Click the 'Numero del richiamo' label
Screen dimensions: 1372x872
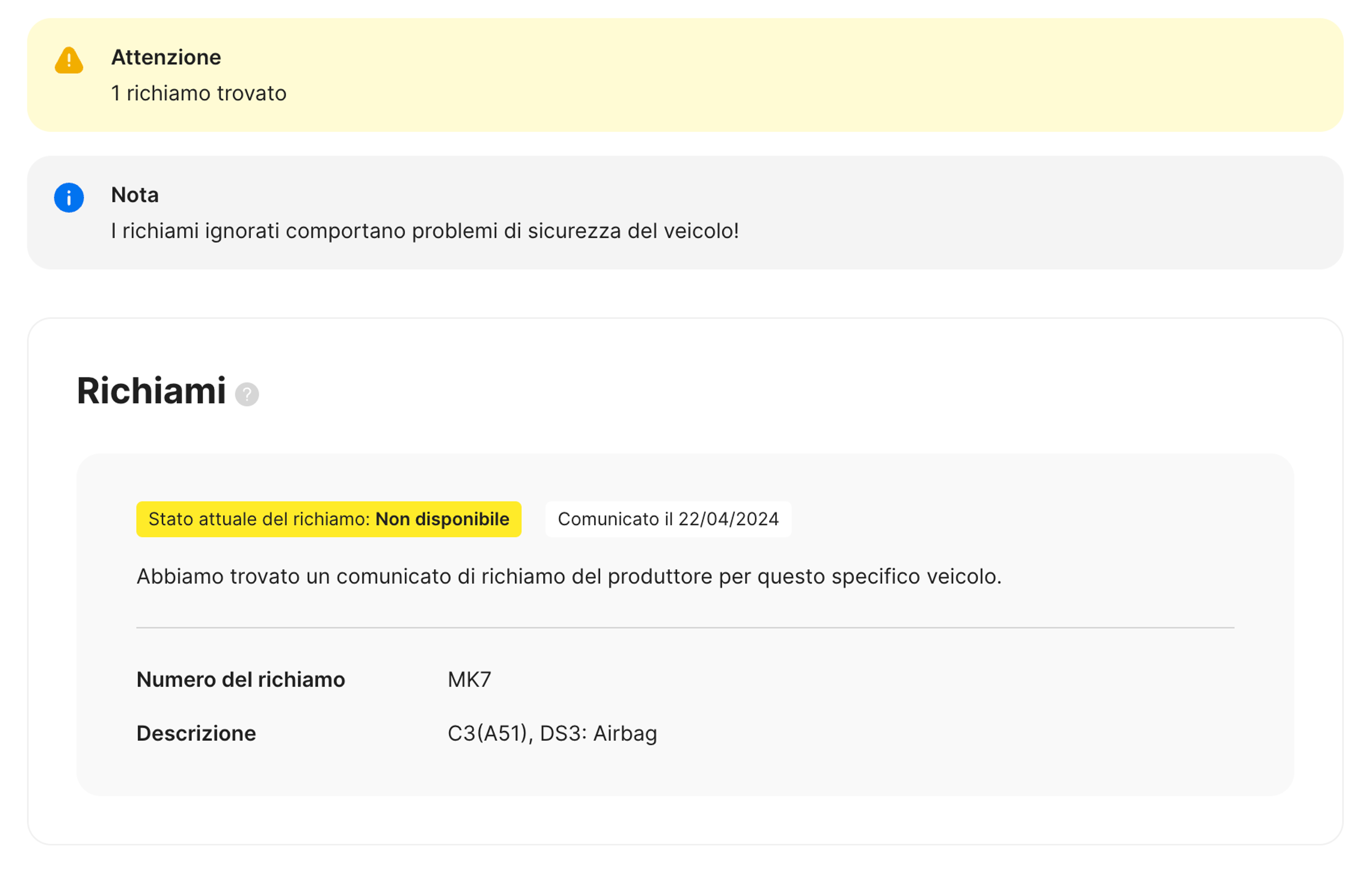coord(240,679)
